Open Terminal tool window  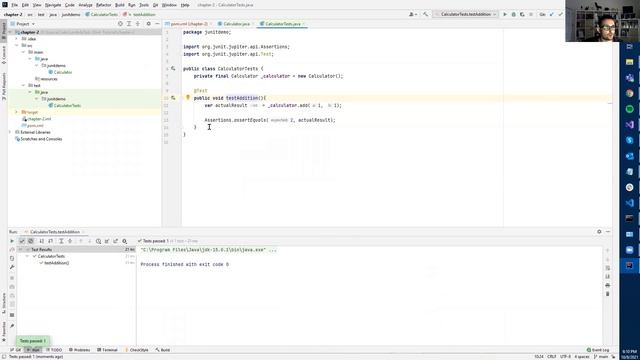[107, 350]
